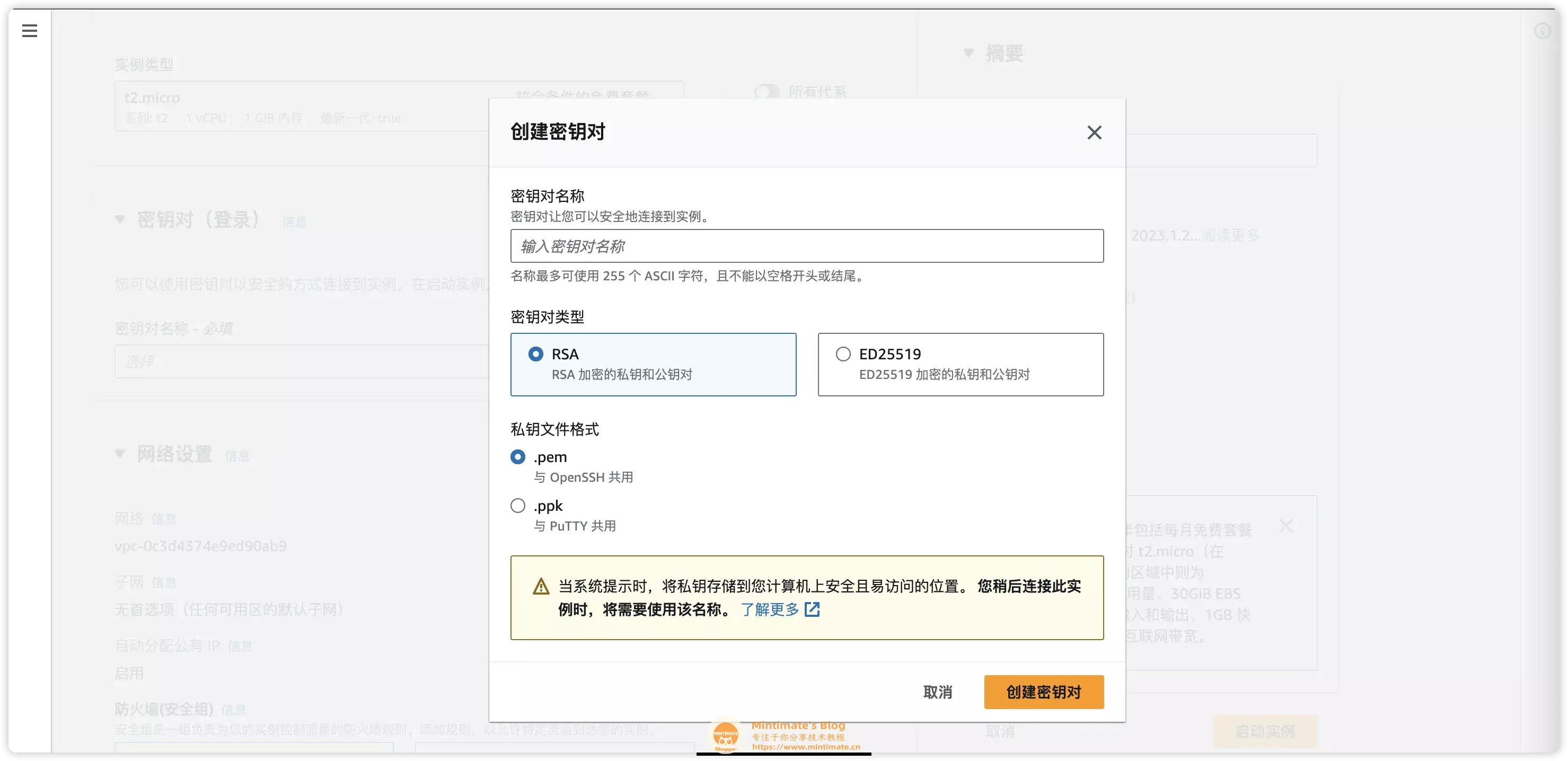This screenshot has height=761, width=1568.
Task: Click the 与 PuTTY 共用 description text
Action: pyautogui.click(x=575, y=526)
